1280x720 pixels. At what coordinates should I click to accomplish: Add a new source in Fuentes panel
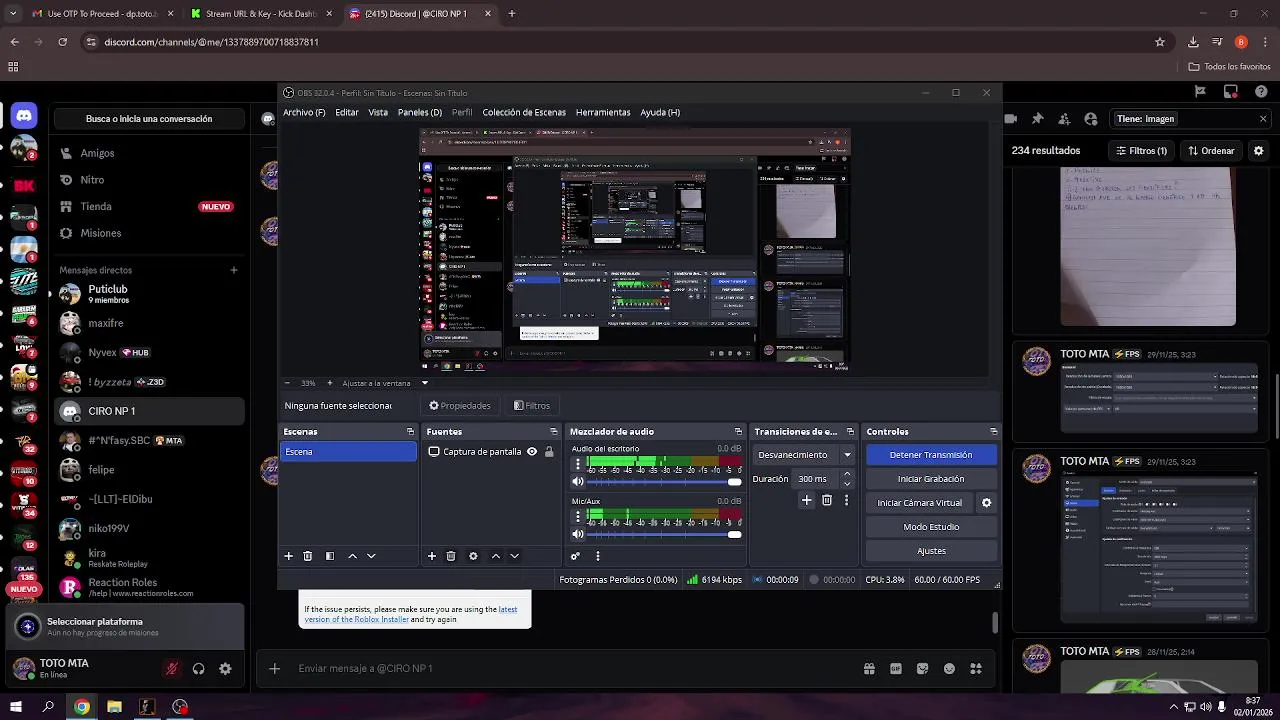point(432,556)
